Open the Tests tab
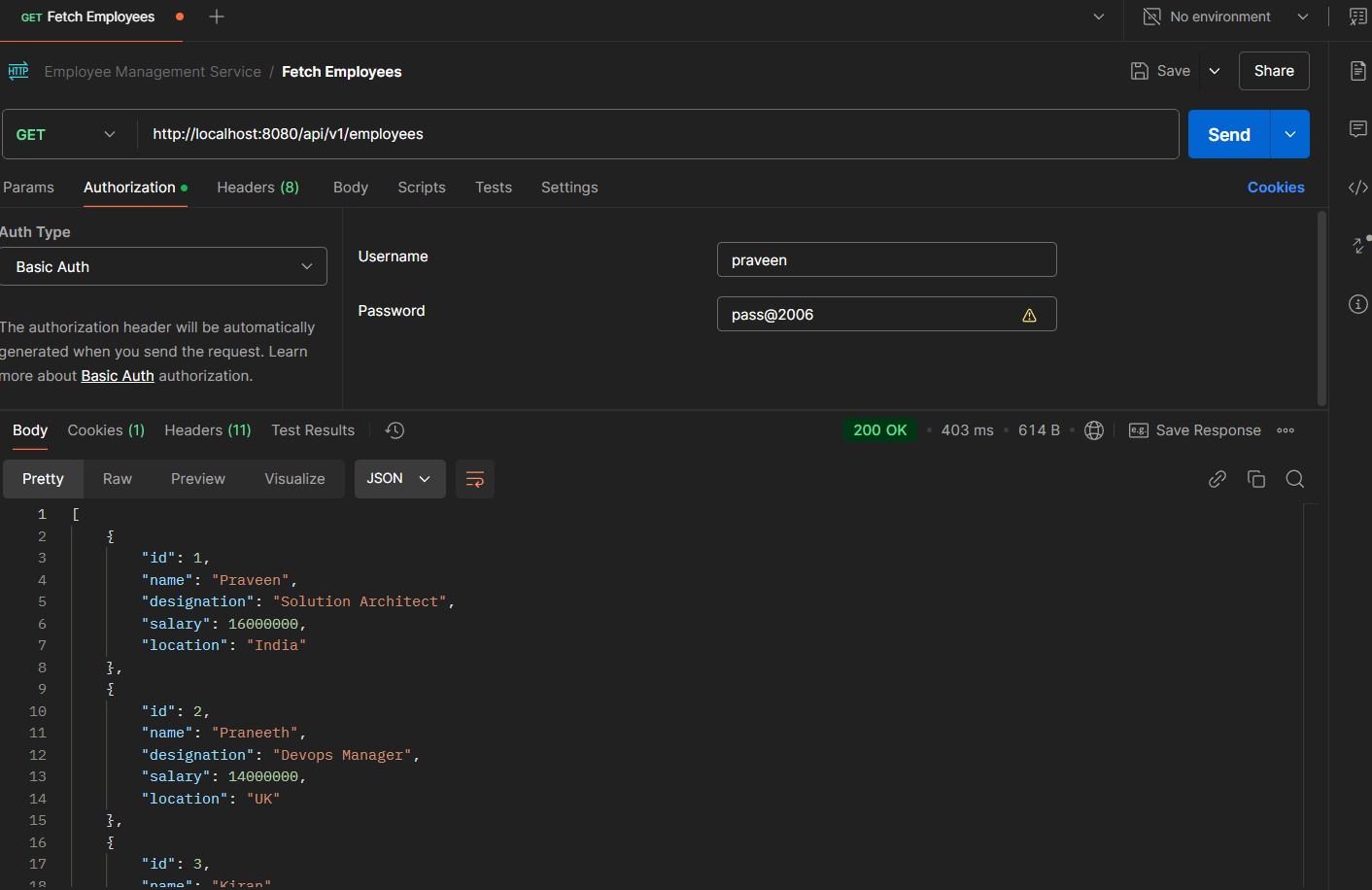Screen dimensions: 1372x890 (x=494, y=188)
